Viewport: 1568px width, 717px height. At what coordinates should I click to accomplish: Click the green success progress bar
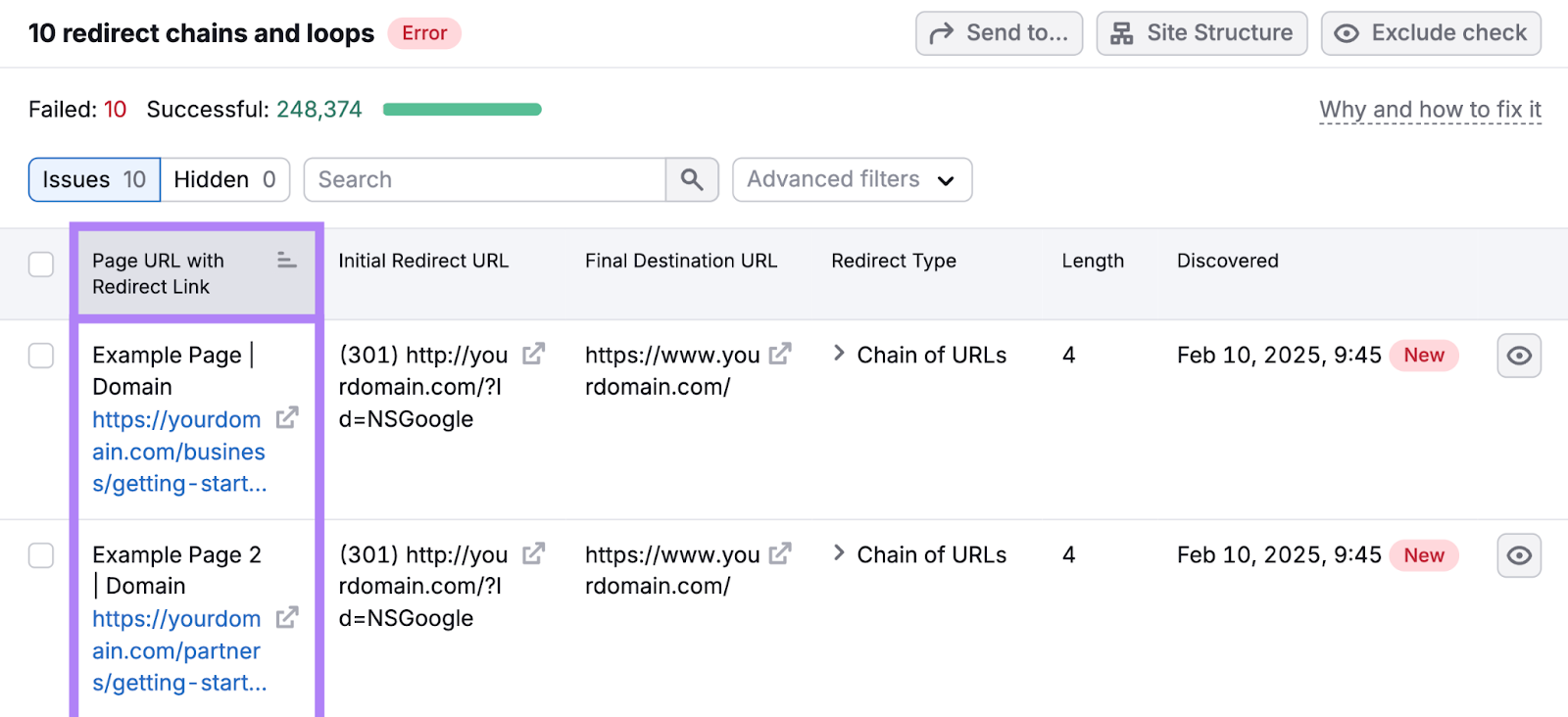point(463,110)
